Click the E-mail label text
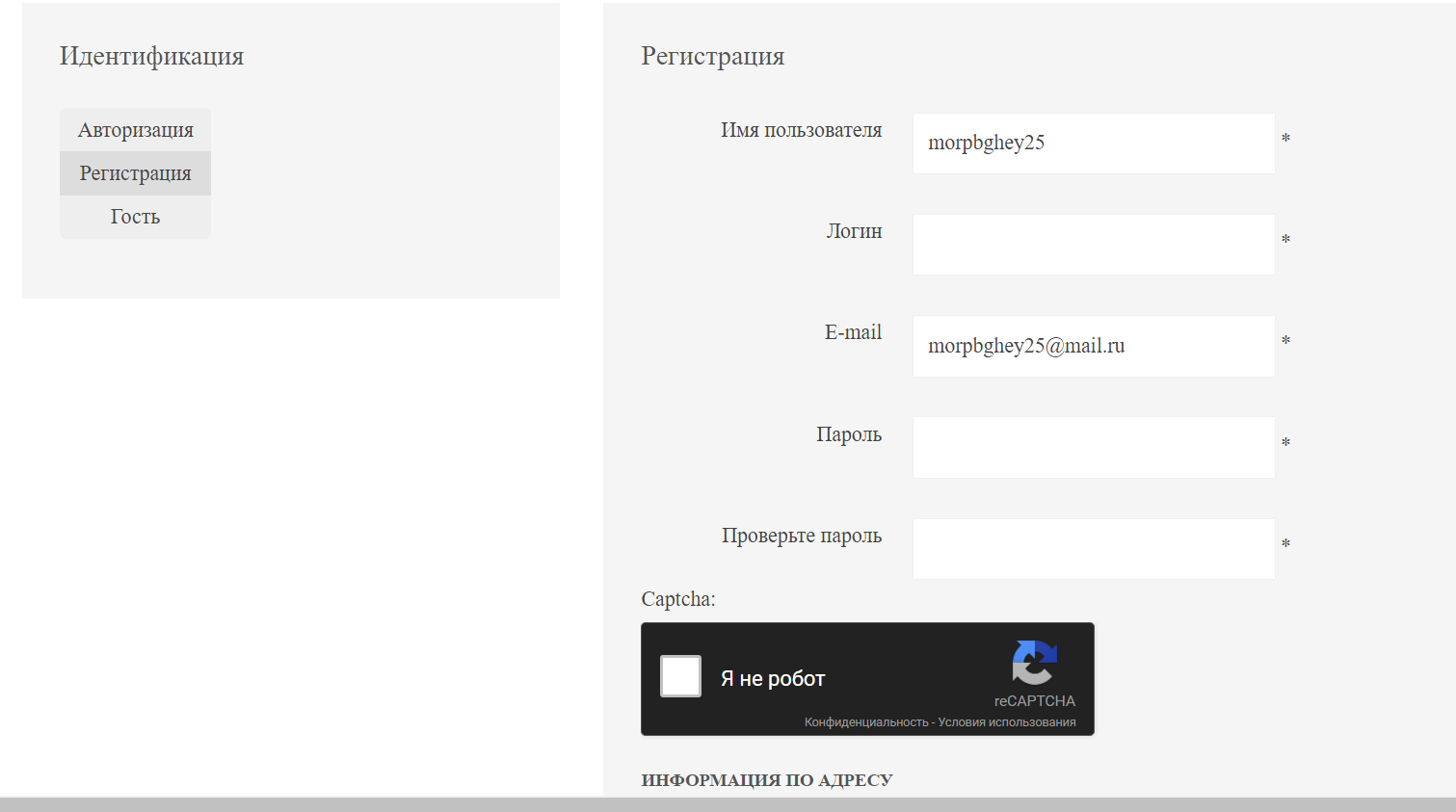This screenshot has height=812, width=1456. tap(853, 332)
